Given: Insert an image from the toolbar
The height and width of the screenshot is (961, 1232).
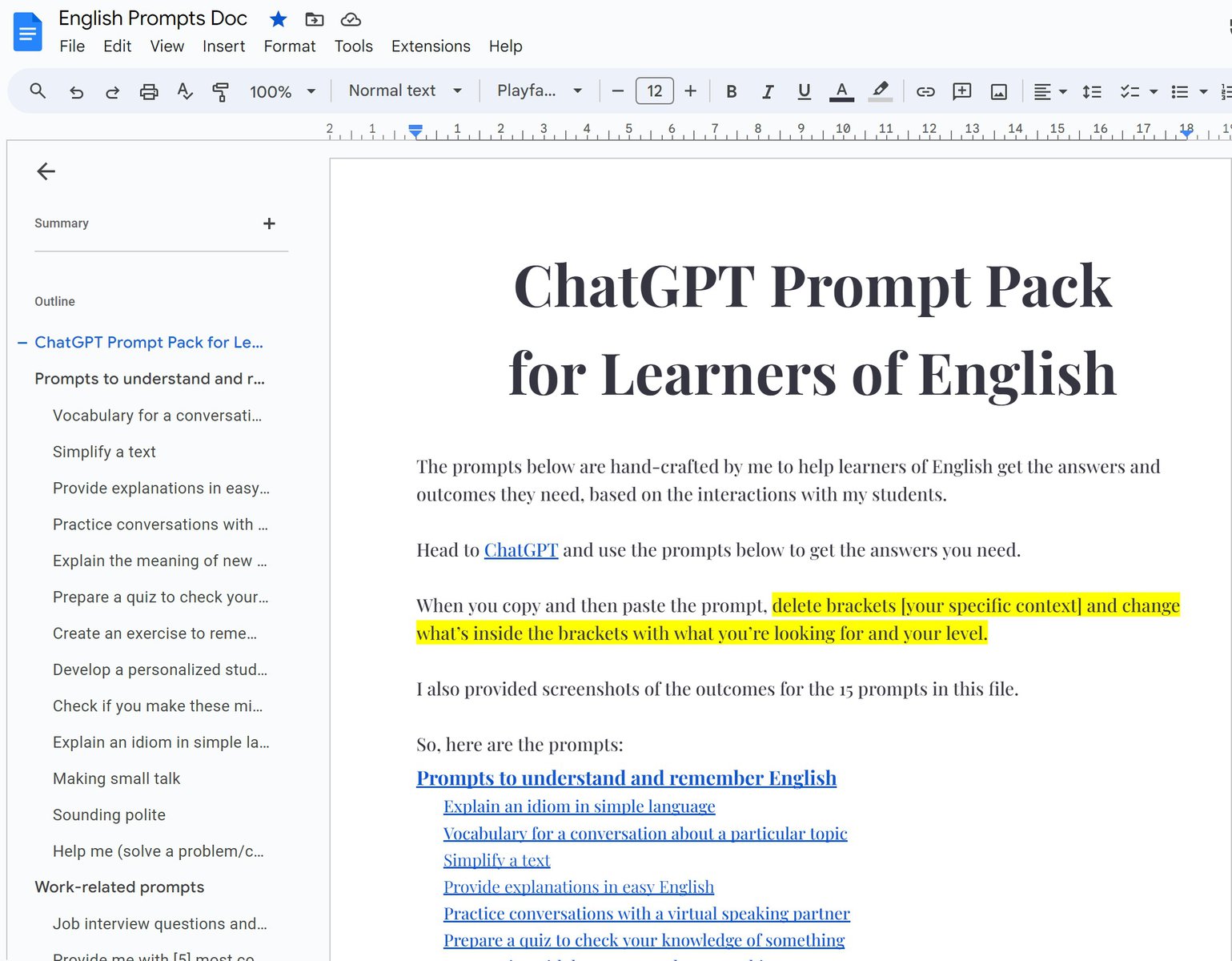Looking at the screenshot, I should click(999, 91).
